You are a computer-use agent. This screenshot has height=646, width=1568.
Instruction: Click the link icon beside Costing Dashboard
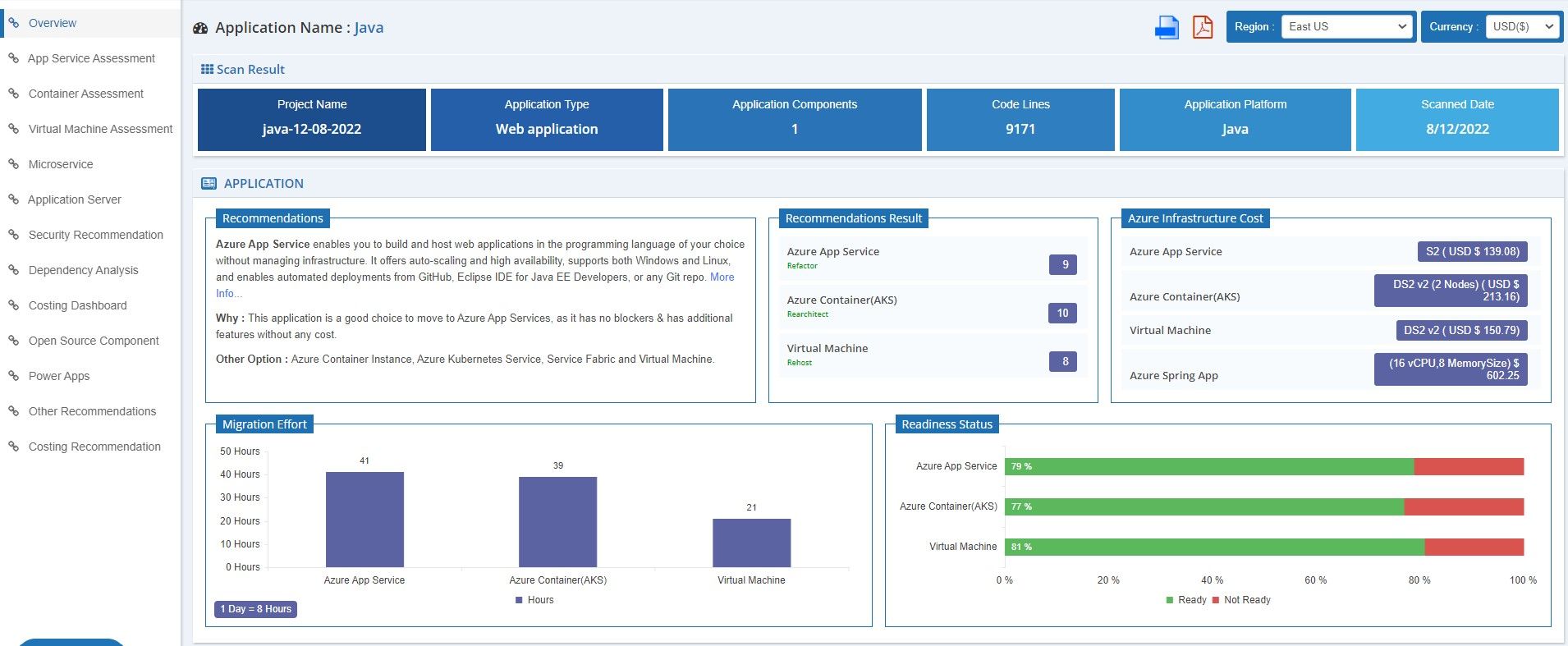[x=14, y=305]
